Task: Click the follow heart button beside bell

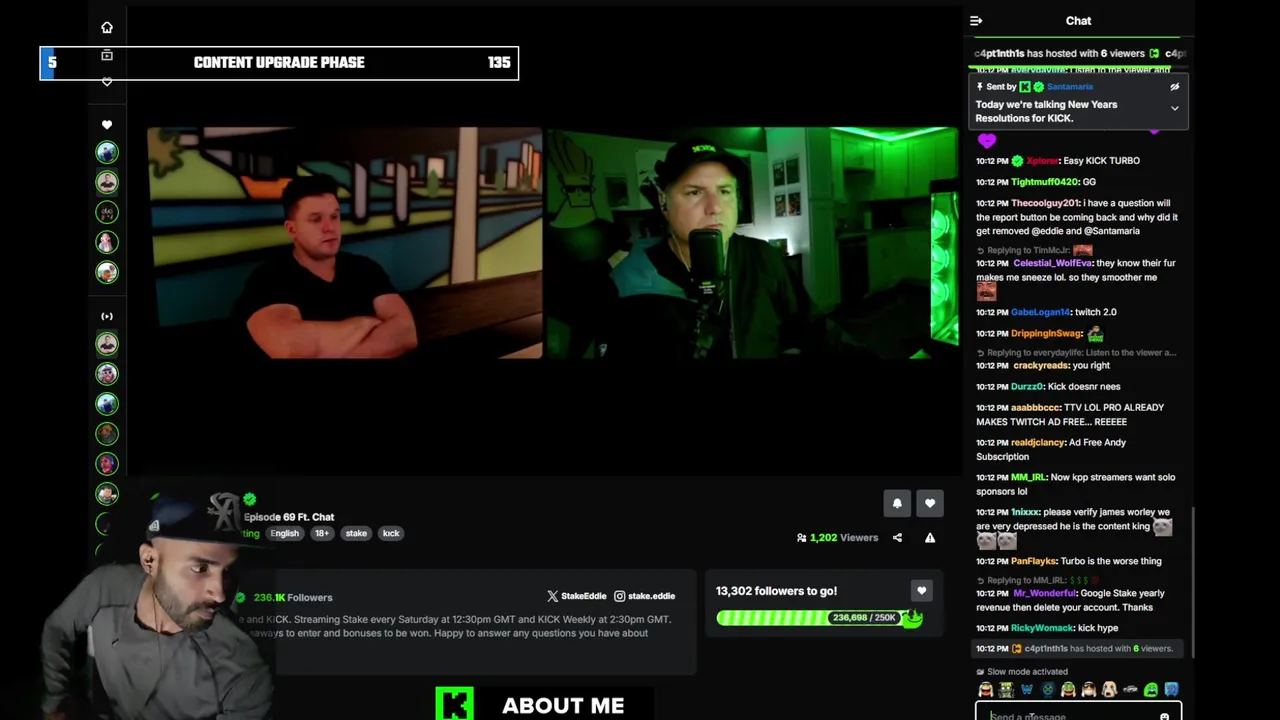Action: [930, 504]
